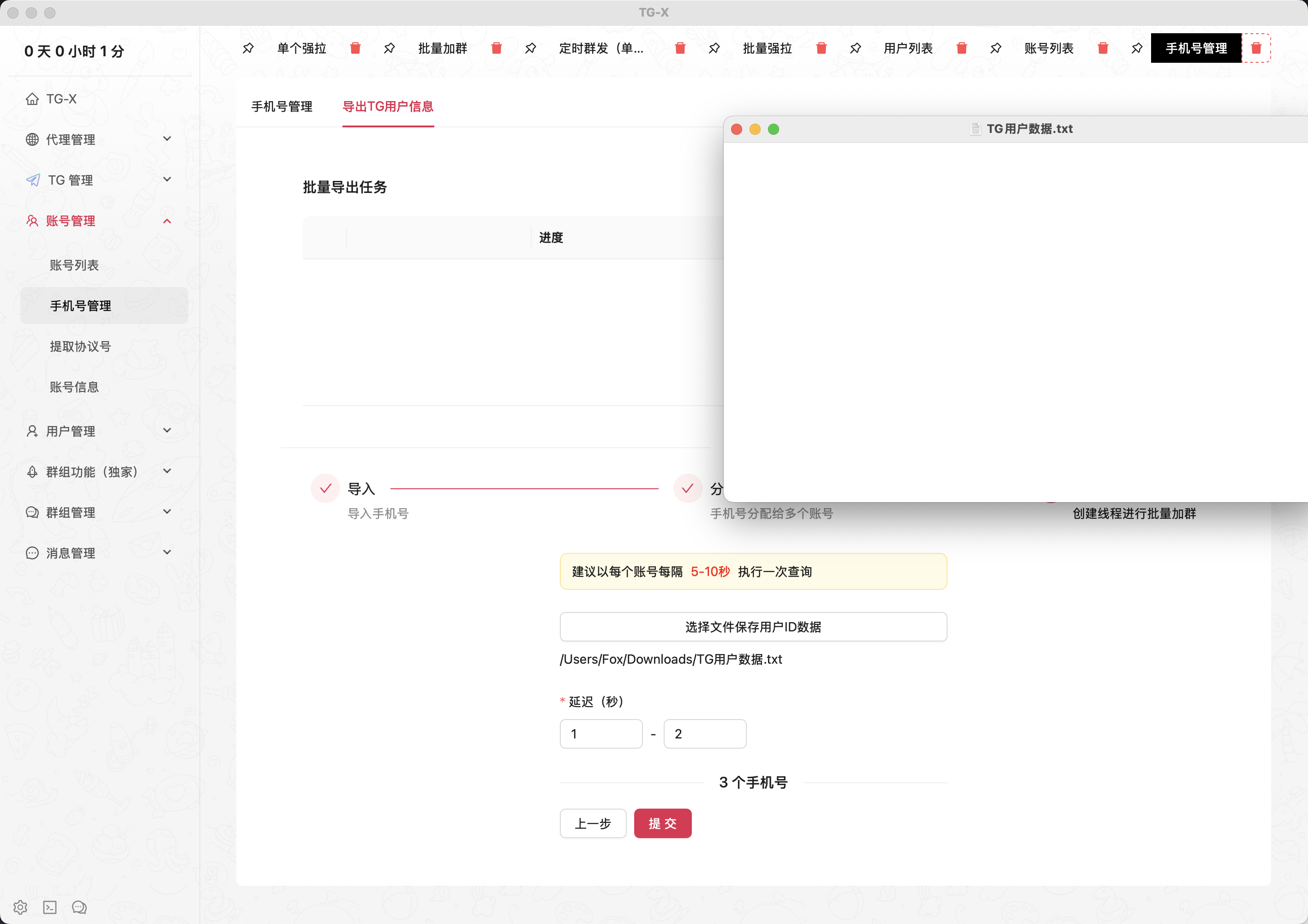The height and width of the screenshot is (924, 1308).
Task: Open the terminal console icon
Action: tap(50, 907)
